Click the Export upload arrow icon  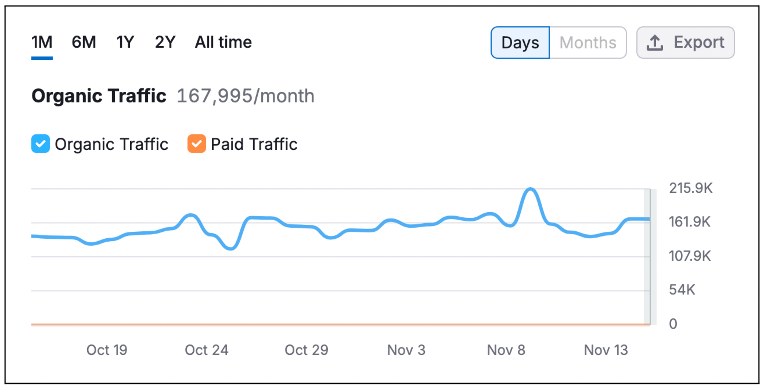tap(655, 43)
